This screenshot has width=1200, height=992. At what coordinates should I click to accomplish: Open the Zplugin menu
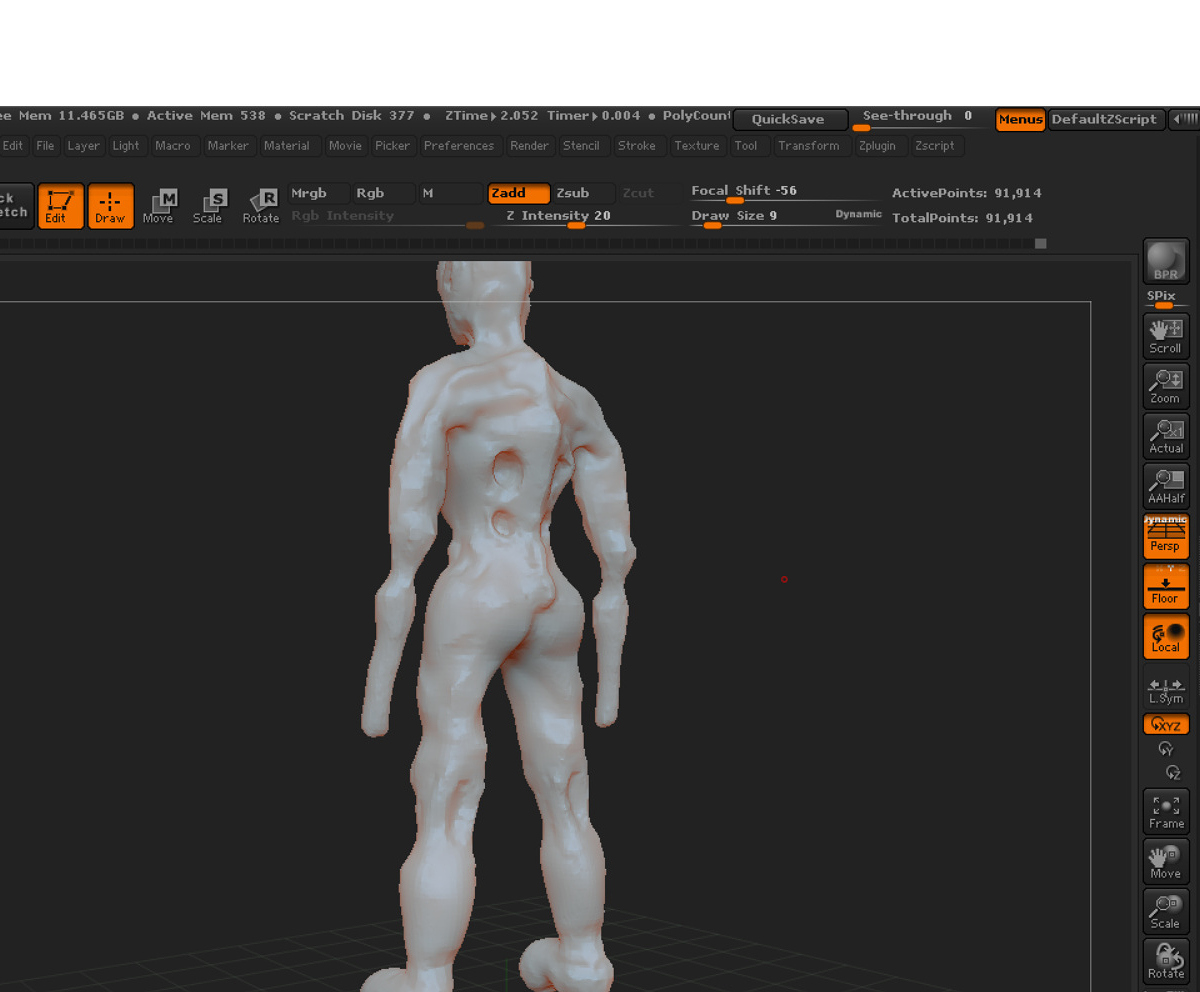point(877,146)
